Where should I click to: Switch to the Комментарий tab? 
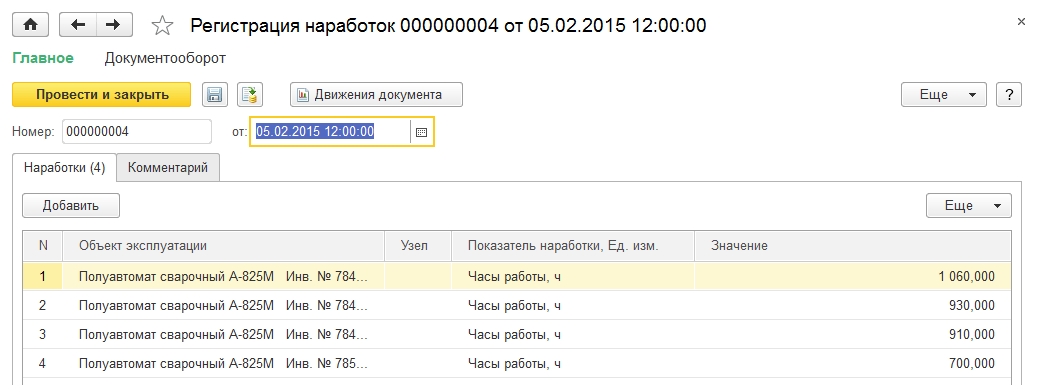168,167
